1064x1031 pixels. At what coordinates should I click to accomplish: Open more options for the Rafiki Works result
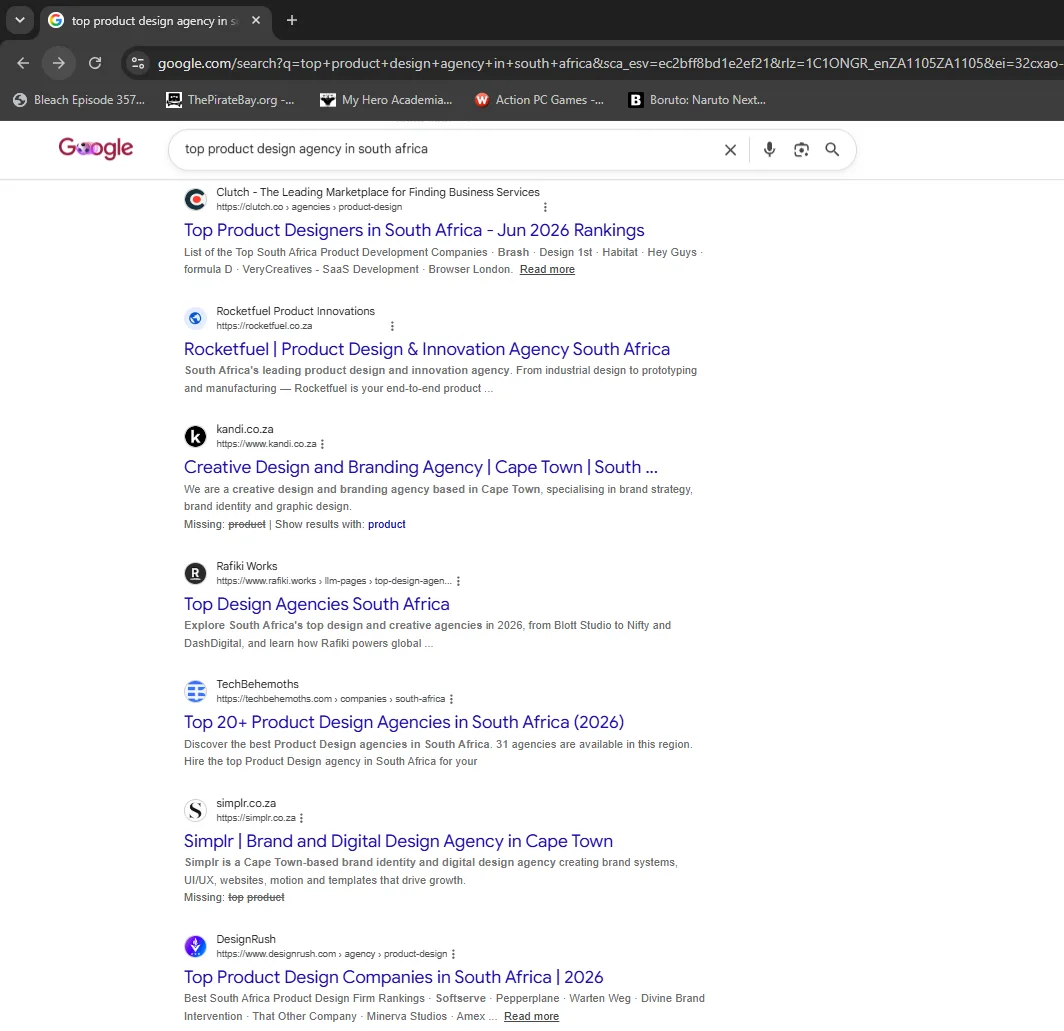point(458,582)
